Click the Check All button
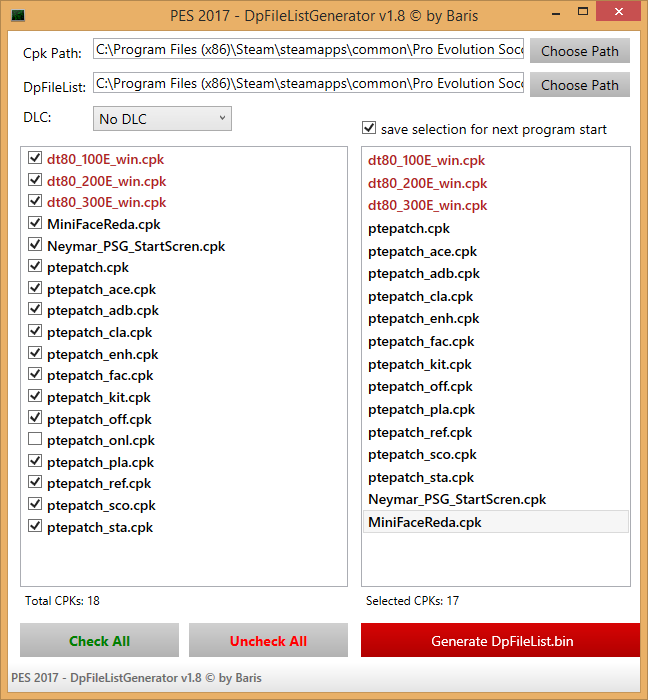The width and height of the screenshot is (648, 700). [100, 640]
